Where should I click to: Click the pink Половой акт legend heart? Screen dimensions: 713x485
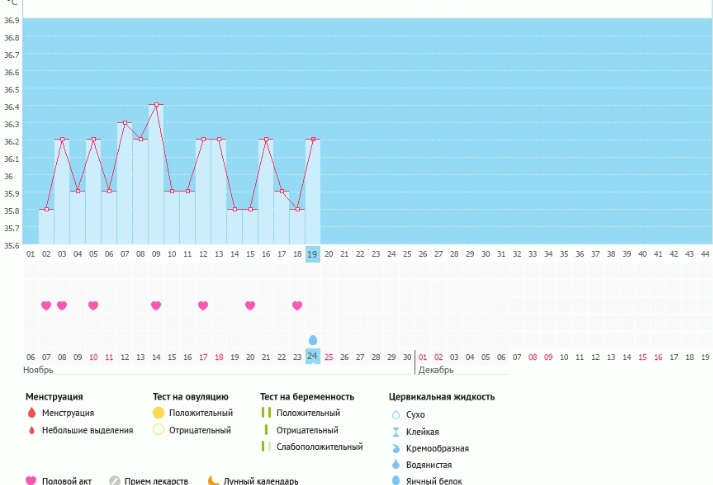pos(31,481)
